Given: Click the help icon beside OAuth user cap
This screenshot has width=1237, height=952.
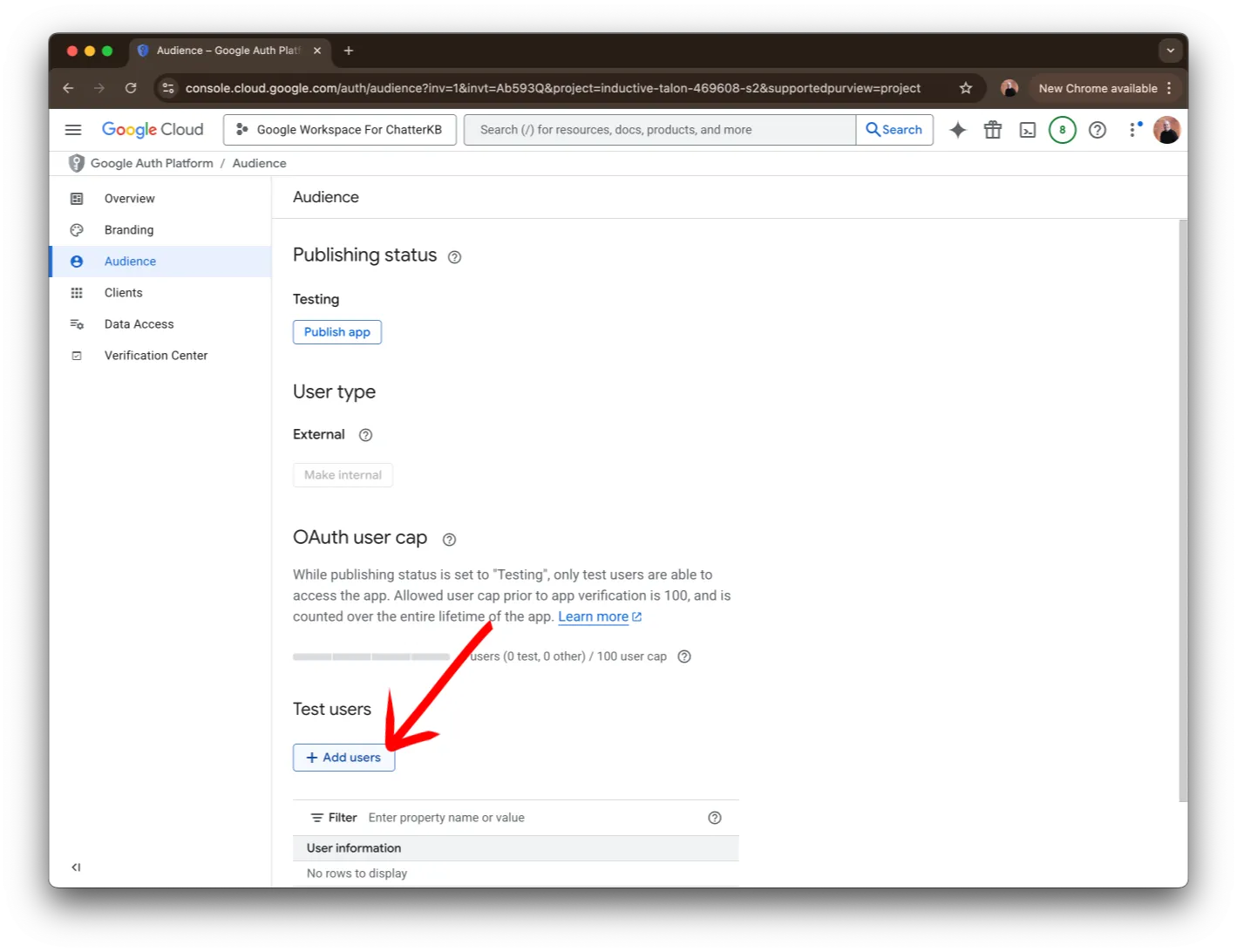Looking at the screenshot, I should (x=449, y=540).
